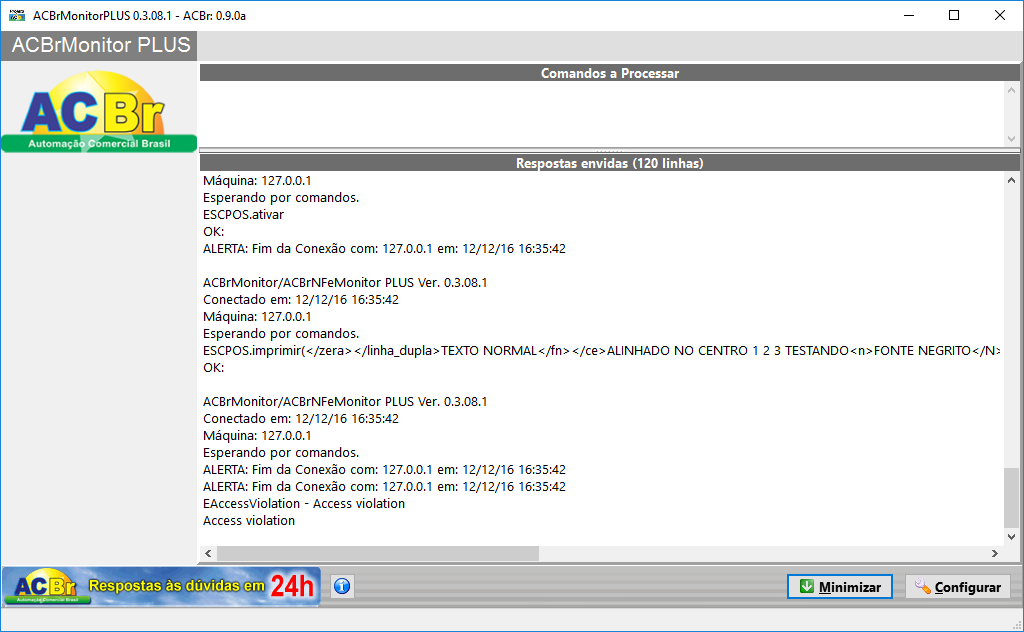This screenshot has height=632, width=1024.
Task: Select the 'EAccessViolation - Access violation' line
Action: click(304, 503)
